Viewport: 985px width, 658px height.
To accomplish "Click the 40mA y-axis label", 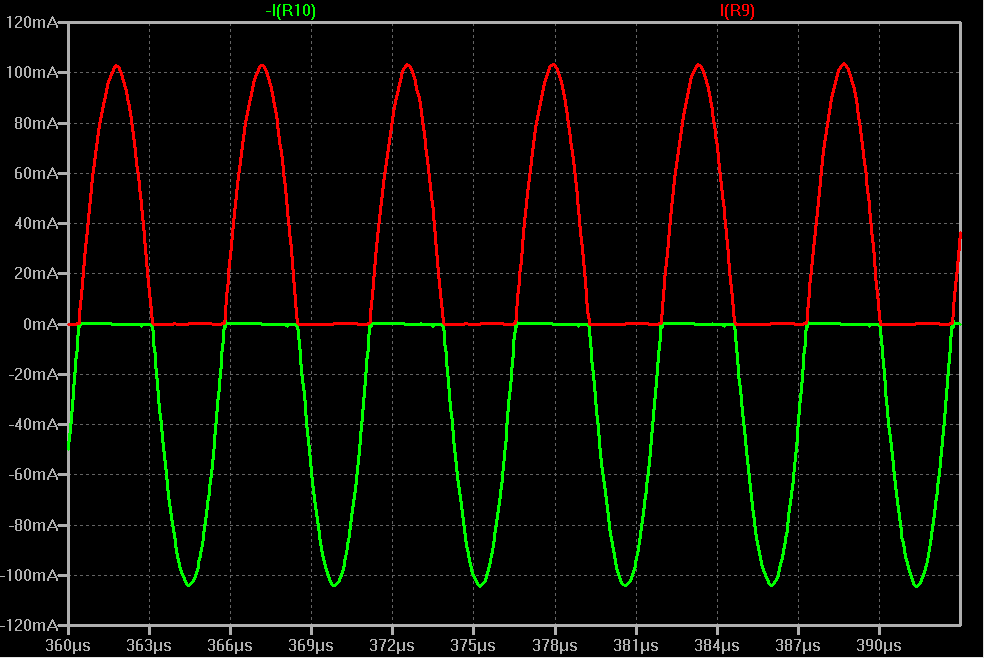I will (36, 224).
